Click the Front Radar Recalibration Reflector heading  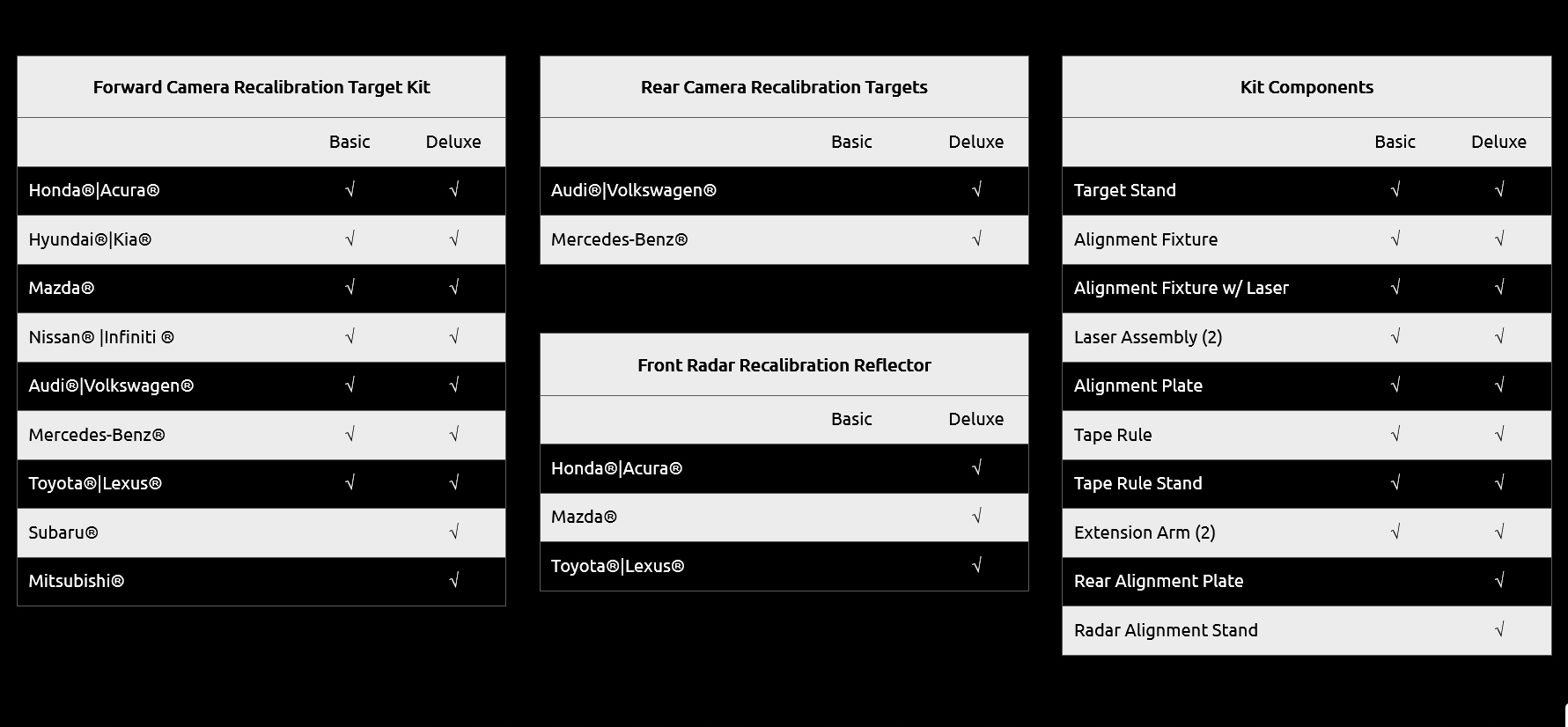[784, 365]
